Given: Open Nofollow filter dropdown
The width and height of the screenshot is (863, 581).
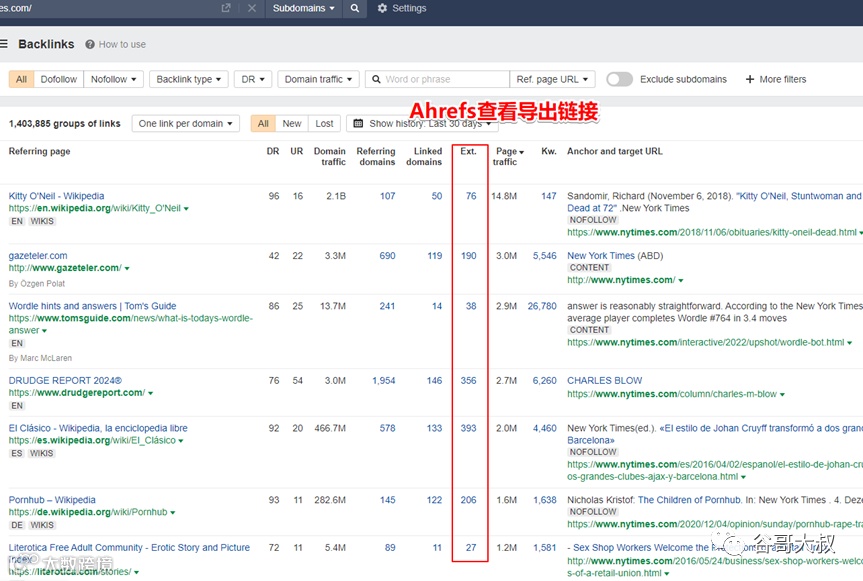Looking at the screenshot, I should pos(113,79).
